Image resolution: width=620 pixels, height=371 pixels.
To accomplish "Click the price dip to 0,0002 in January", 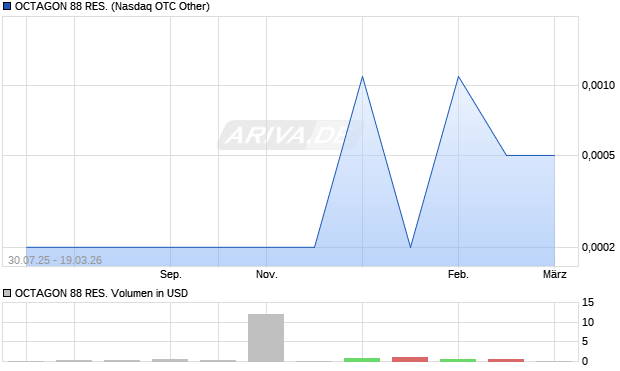I will point(410,247).
